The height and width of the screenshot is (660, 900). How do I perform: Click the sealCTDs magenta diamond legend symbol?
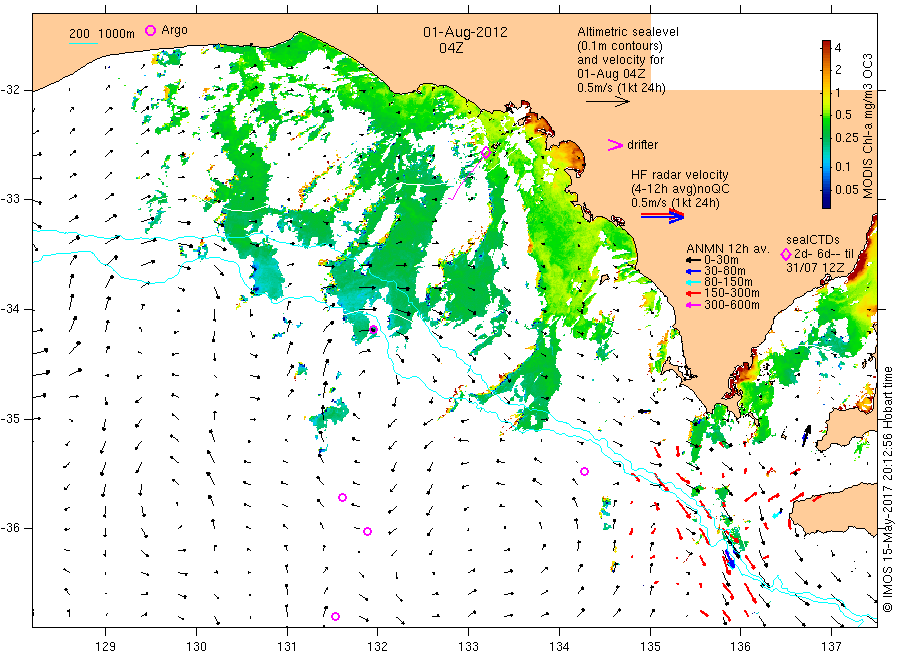tap(786, 254)
